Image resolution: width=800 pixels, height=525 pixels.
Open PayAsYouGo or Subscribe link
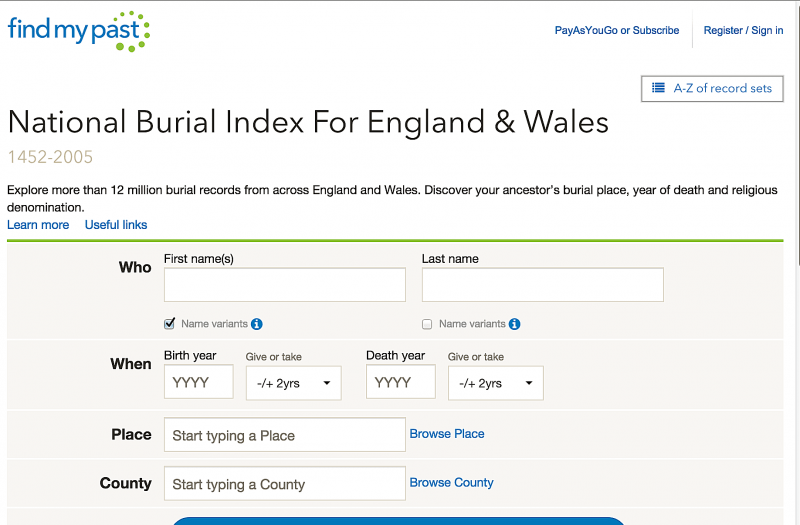coord(617,30)
